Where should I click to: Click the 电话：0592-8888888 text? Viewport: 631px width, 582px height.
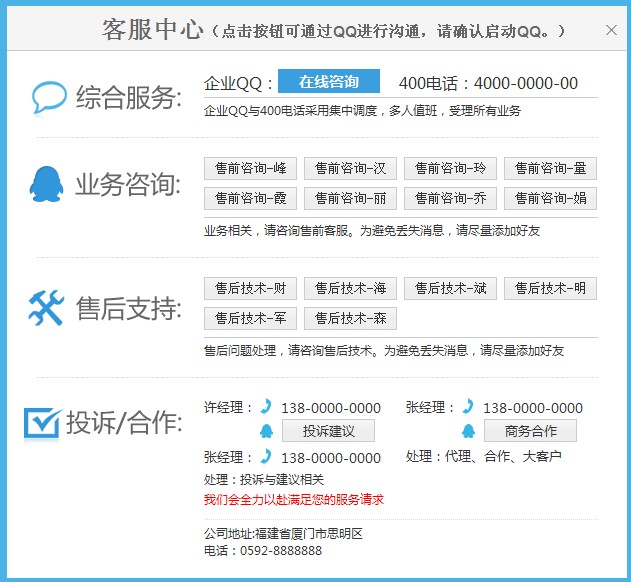[x=263, y=551]
